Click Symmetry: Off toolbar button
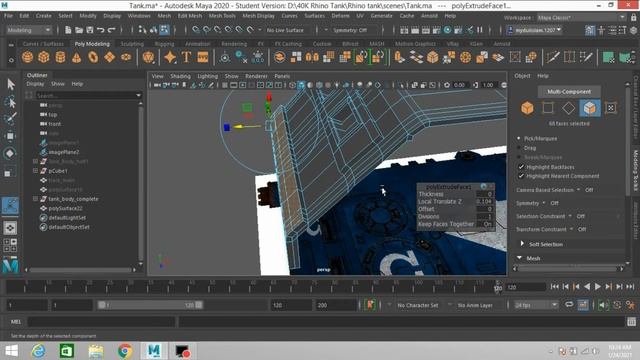 (350, 30)
